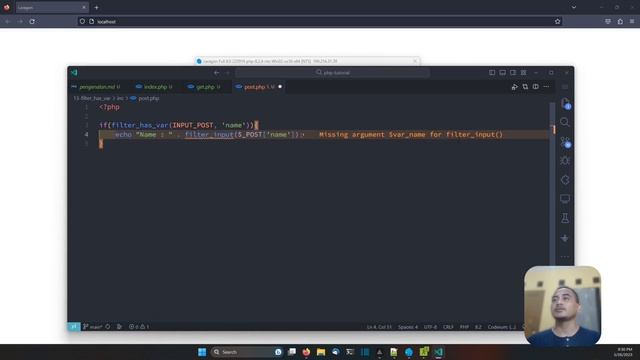
Task: Open the Firefox extensions puzzle icon
Action: click(620, 21)
